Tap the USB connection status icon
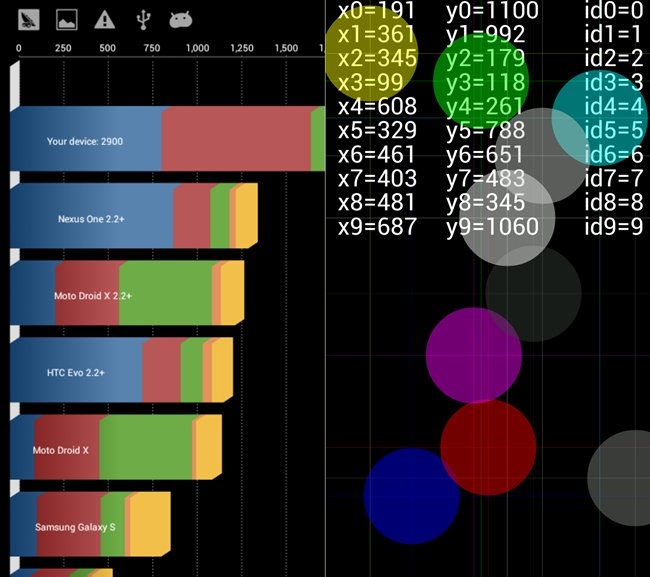This screenshot has width=650, height=577. pos(142,19)
